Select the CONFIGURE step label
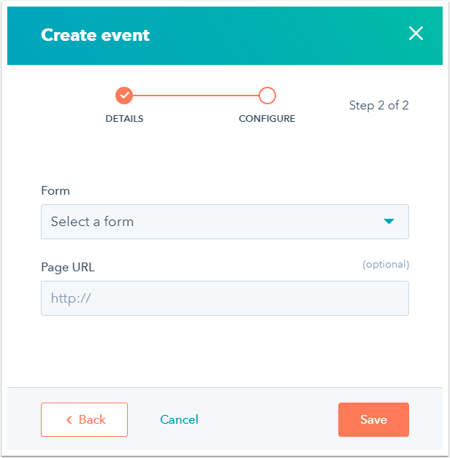The height and width of the screenshot is (458, 450). pos(267,119)
